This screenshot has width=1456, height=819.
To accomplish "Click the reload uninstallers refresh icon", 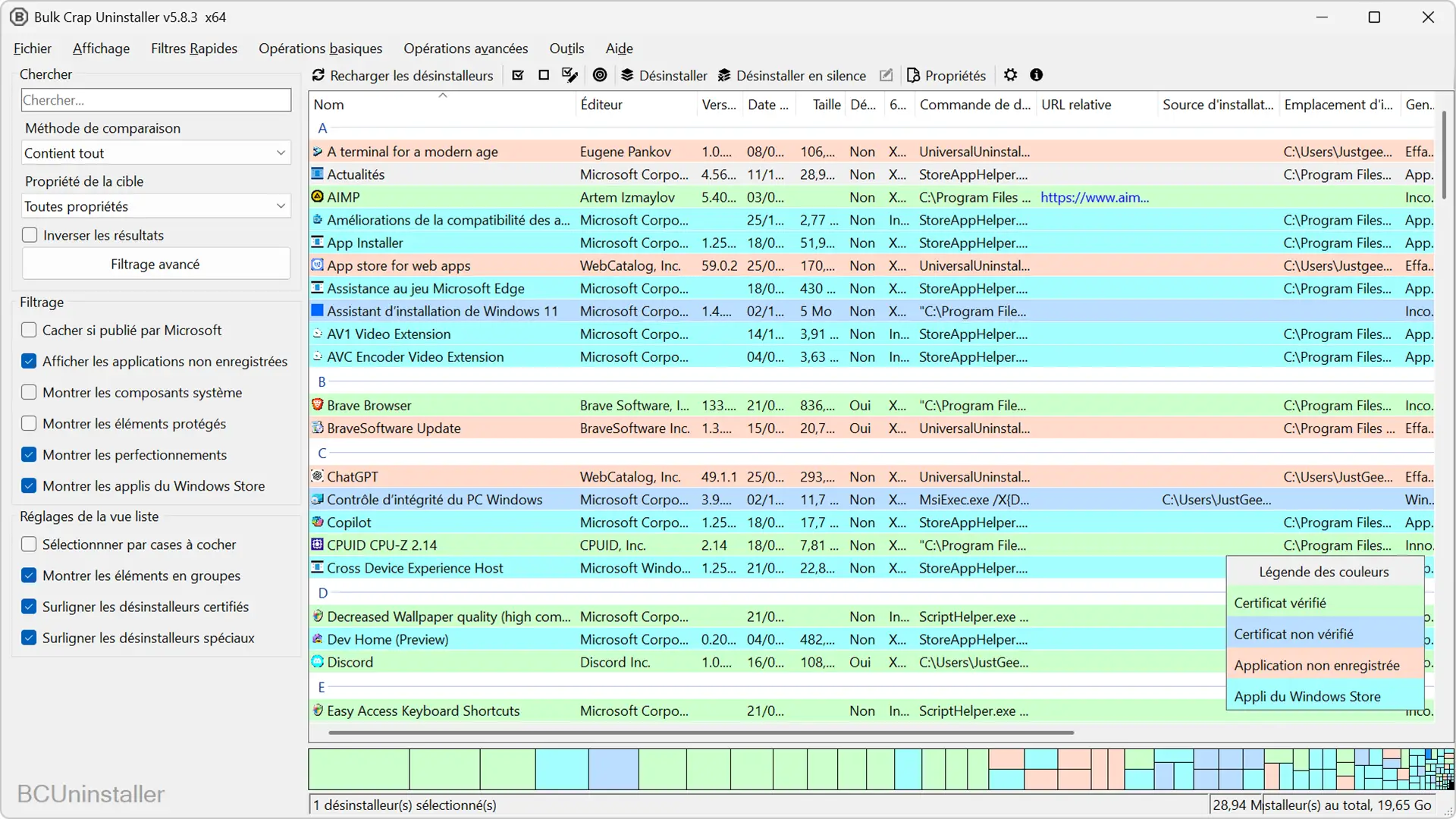I will point(318,75).
